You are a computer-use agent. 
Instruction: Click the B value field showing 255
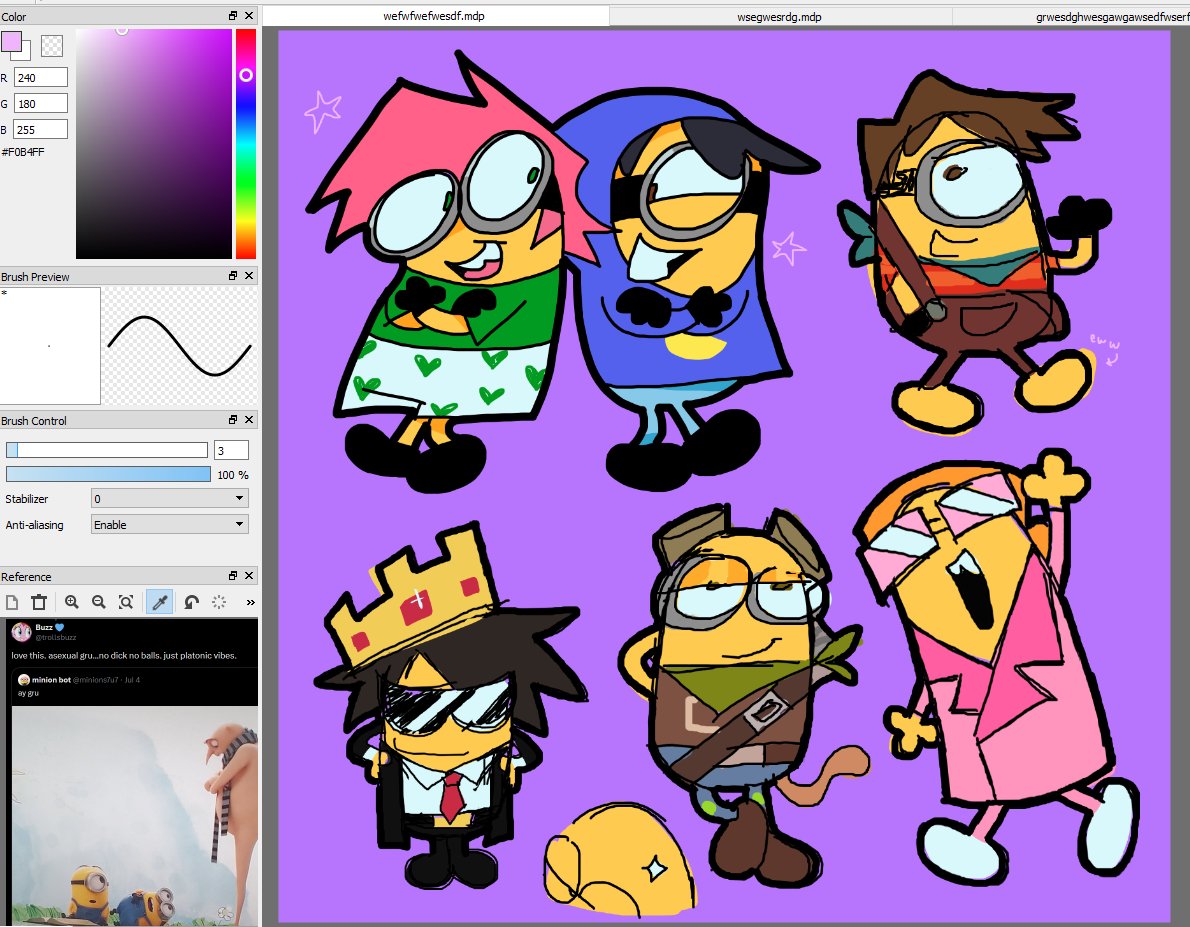click(x=41, y=129)
